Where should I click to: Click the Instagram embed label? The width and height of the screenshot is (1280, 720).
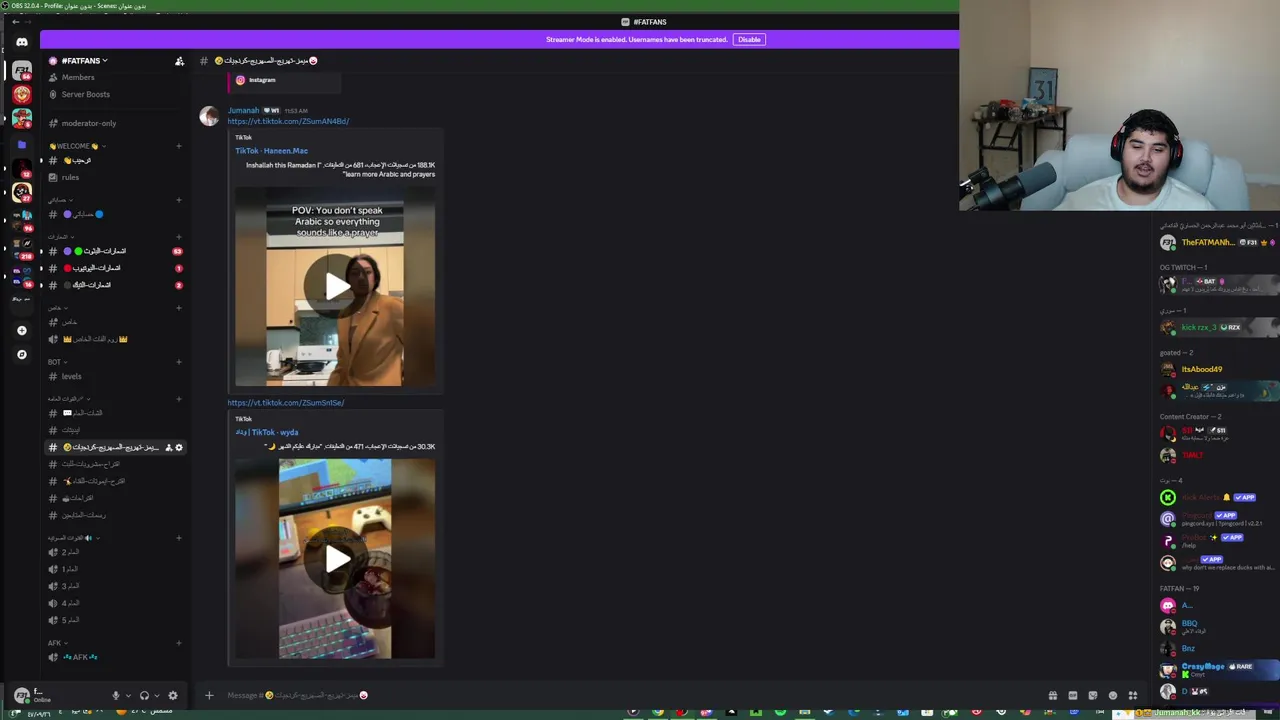(262, 80)
